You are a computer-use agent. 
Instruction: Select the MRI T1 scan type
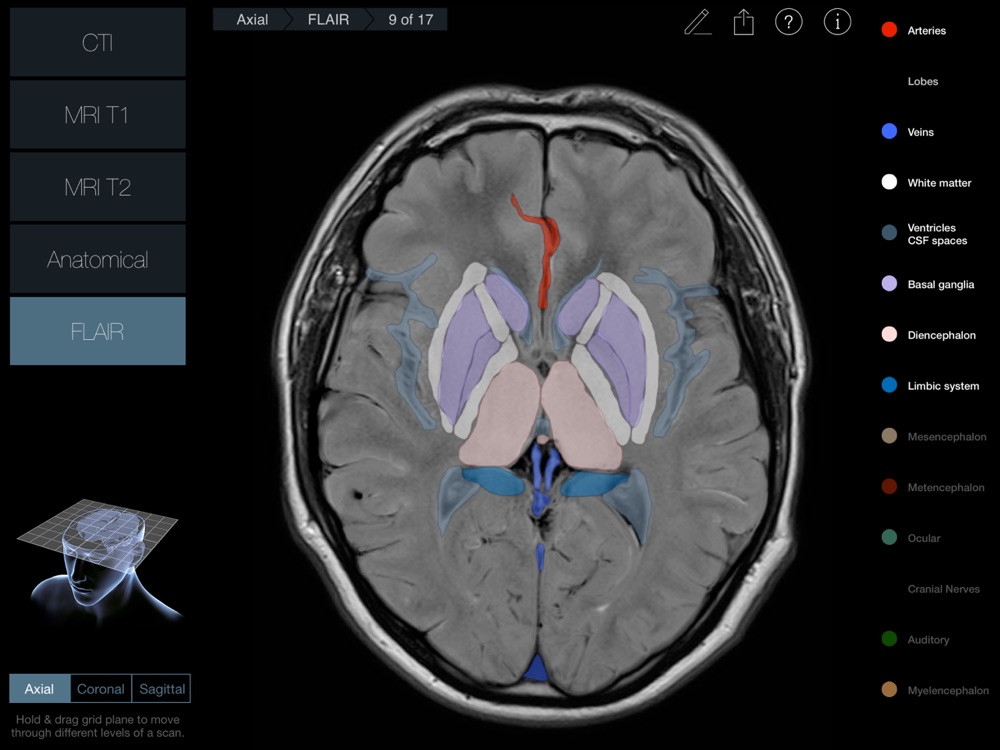(x=97, y=115)
